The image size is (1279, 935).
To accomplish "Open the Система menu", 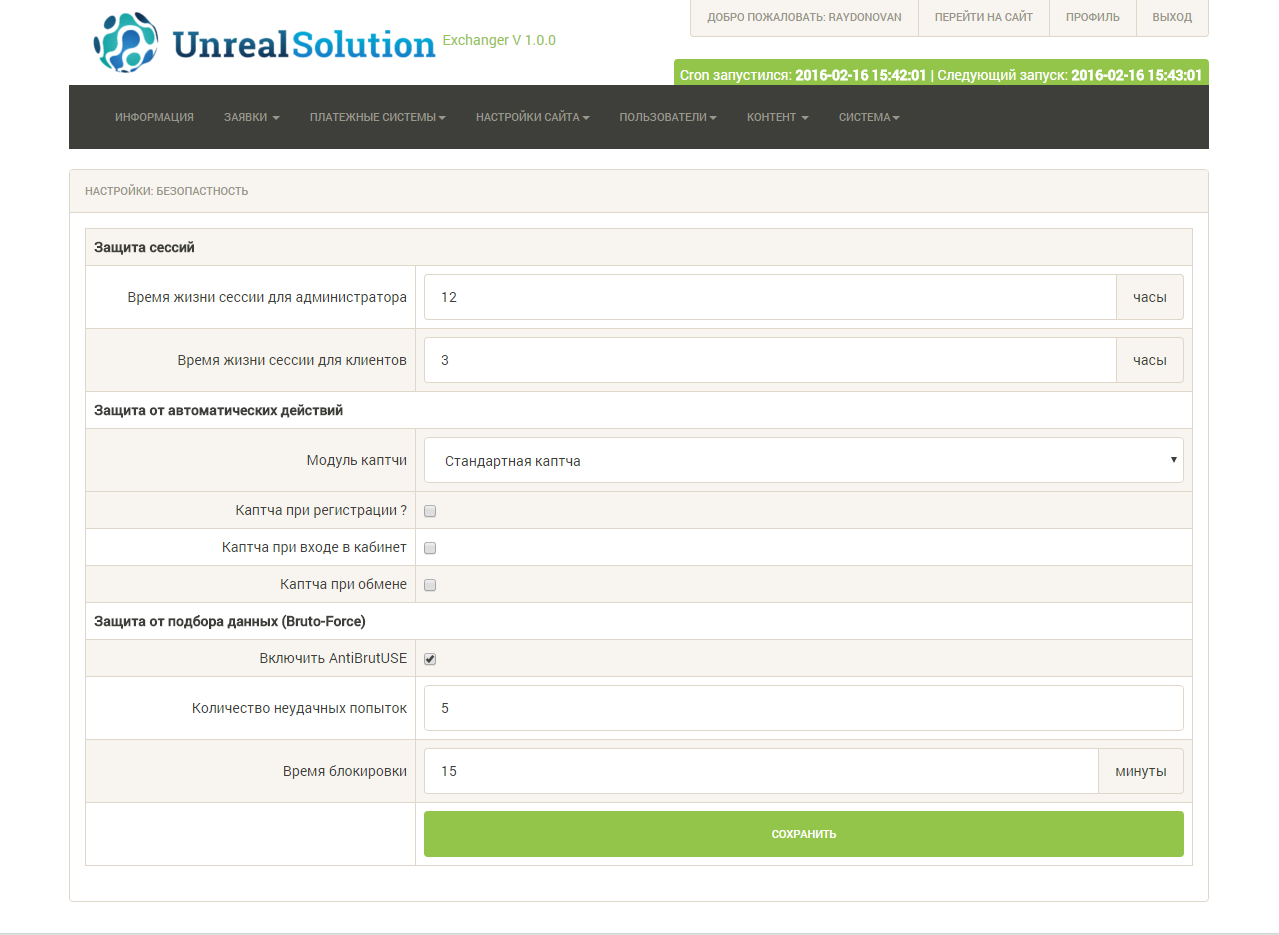I will pos(869,117).
